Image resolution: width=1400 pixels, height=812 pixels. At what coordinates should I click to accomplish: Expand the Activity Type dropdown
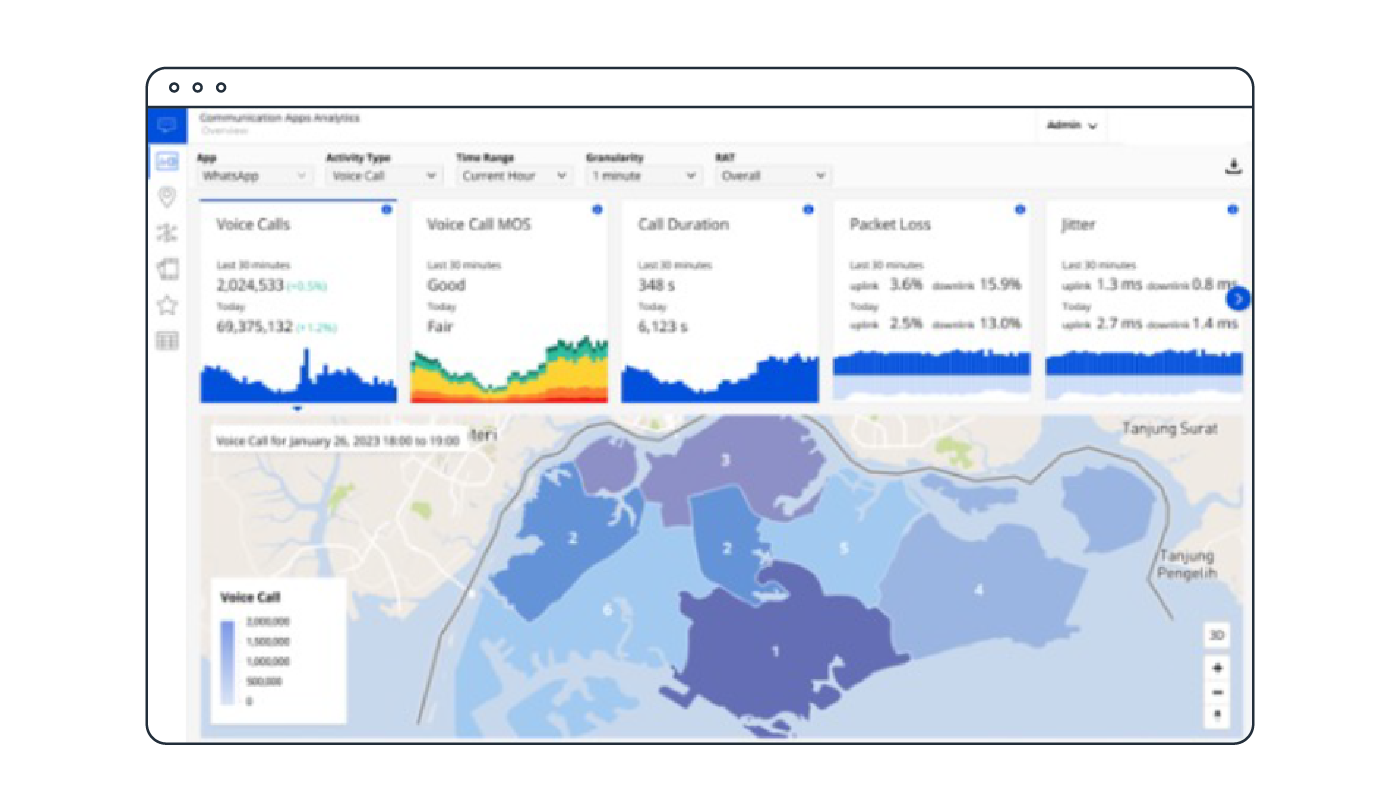384,175
